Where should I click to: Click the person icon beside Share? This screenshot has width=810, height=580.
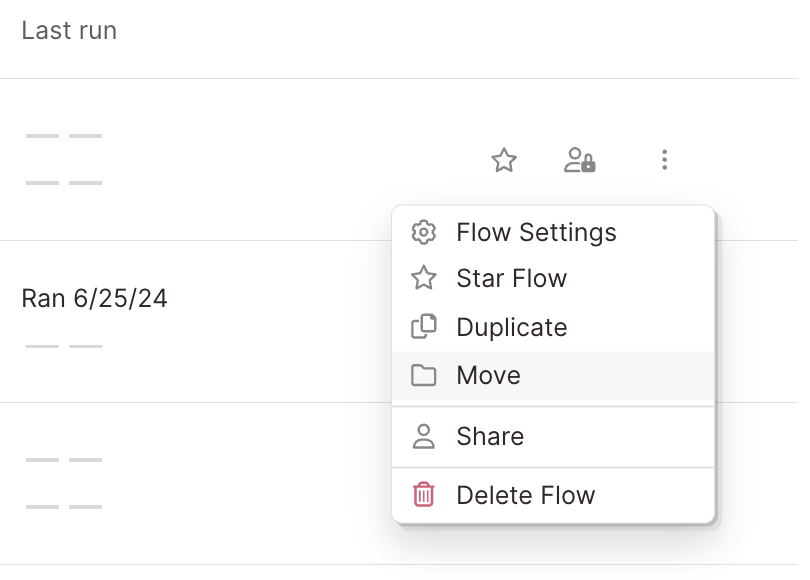tap(424, 437)
